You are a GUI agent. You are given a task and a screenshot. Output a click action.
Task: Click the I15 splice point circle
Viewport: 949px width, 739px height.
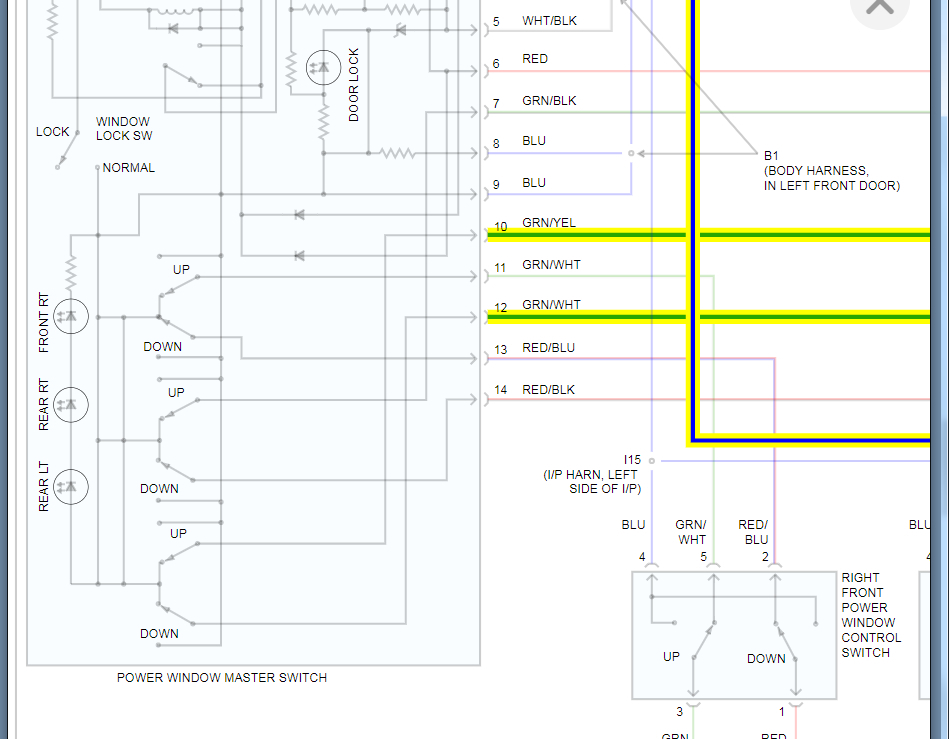(652, 461)
